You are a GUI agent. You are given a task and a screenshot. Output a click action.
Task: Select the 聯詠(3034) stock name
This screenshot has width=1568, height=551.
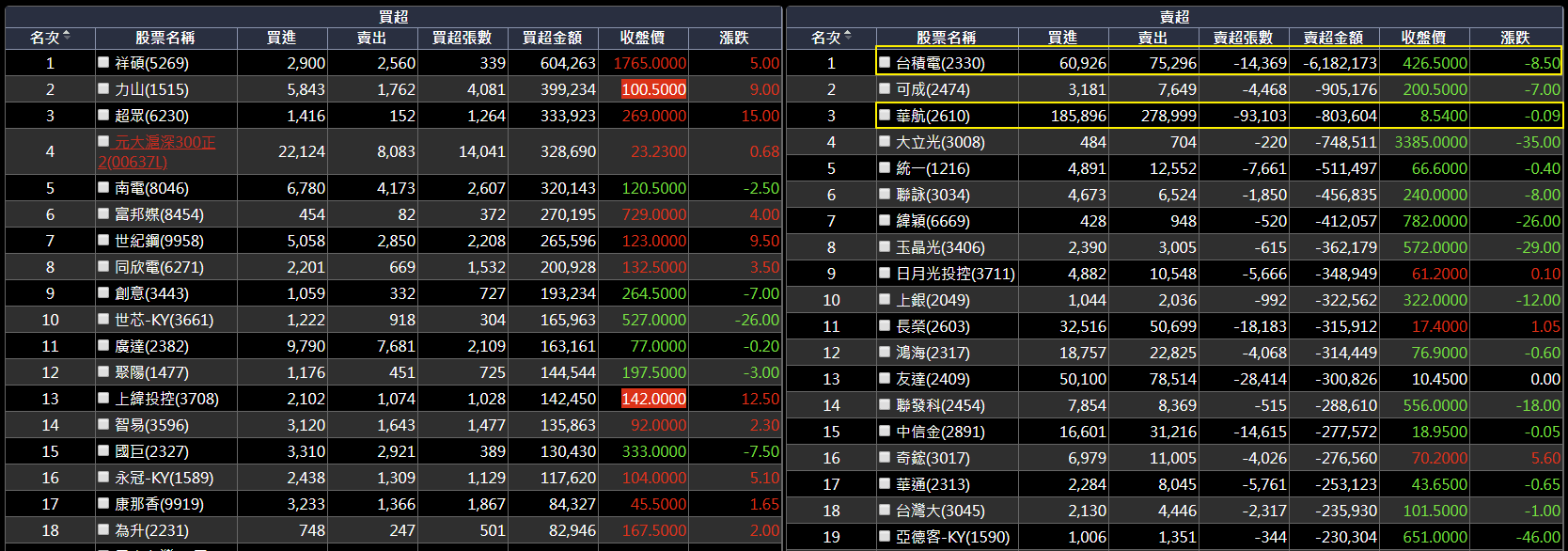[933, 195]
